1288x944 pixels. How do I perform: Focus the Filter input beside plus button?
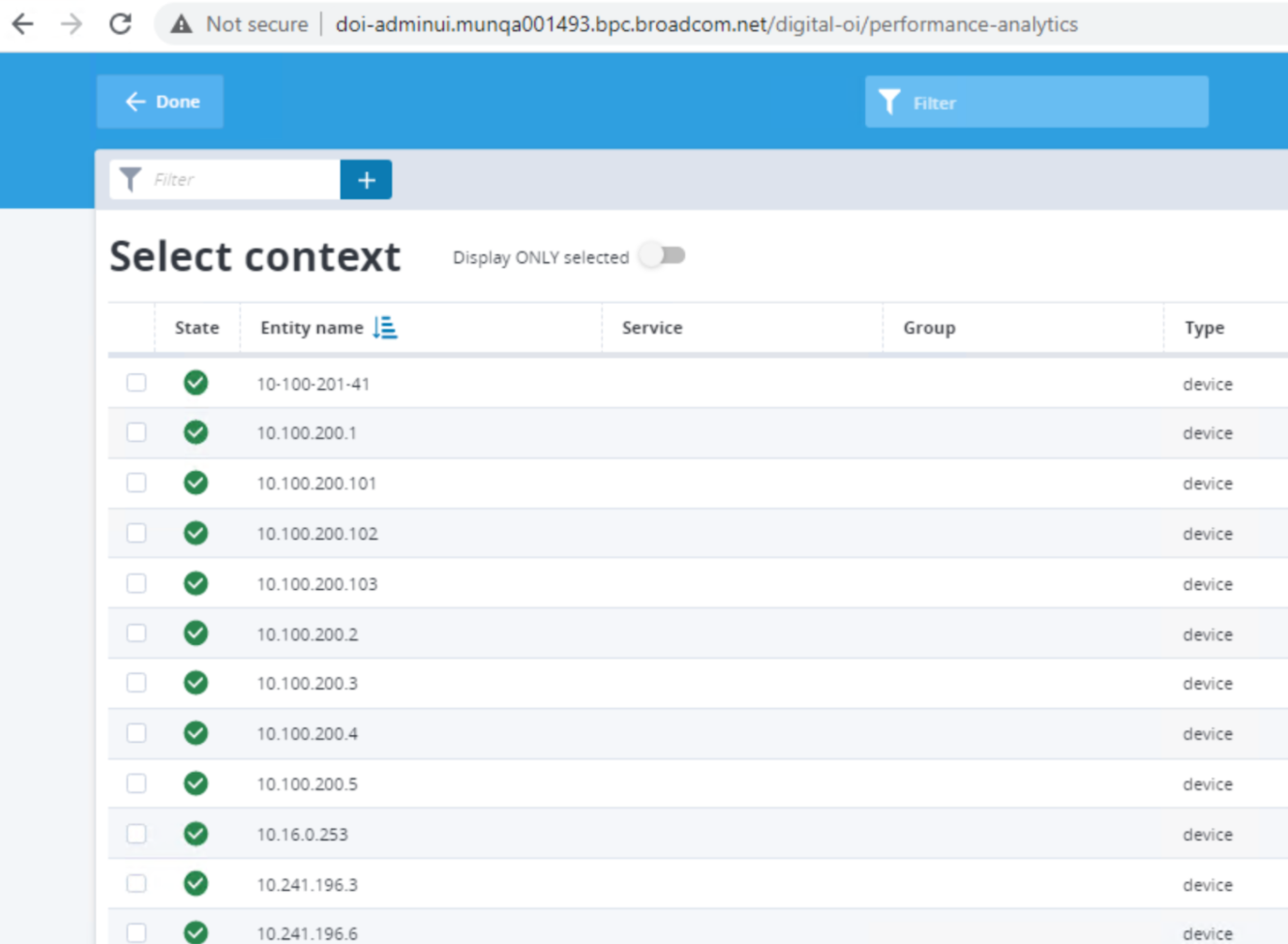tap(242, 180)
